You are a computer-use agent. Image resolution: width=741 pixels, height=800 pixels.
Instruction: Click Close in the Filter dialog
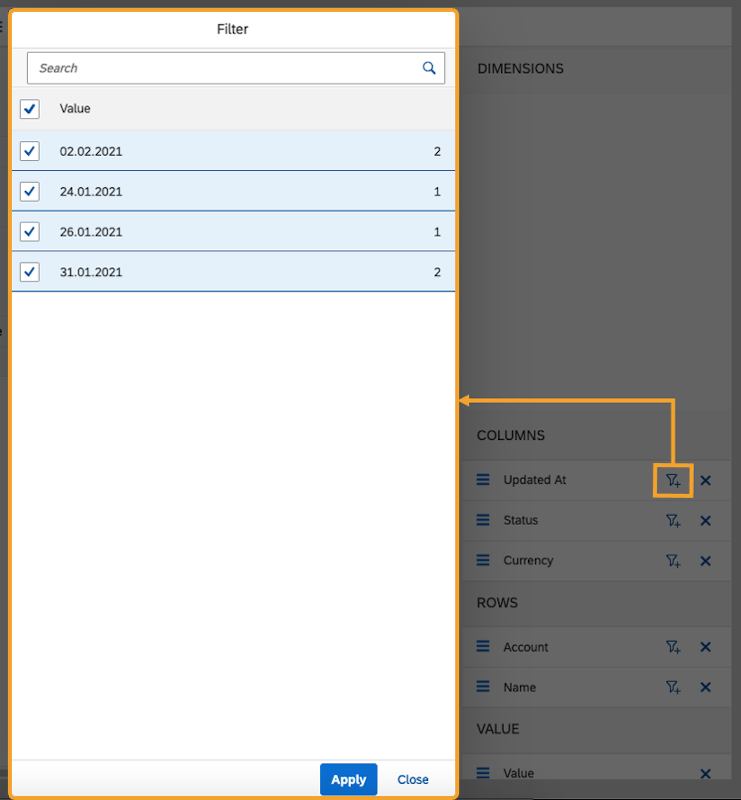[x=413, y=780]
